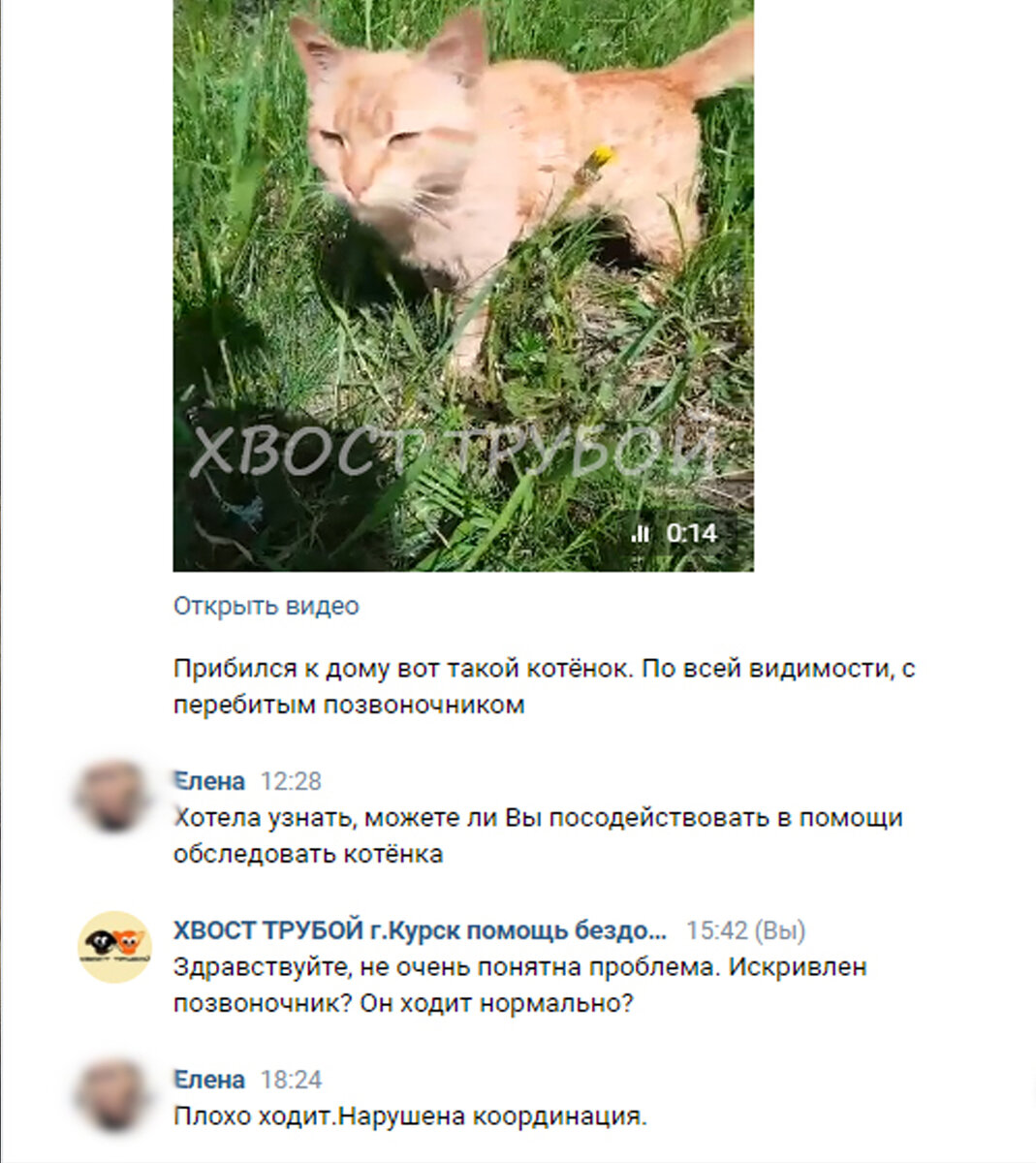
Task: Select message 'Плохо ходит.Нарушена координация.'
Action: tap(410, 1116)
